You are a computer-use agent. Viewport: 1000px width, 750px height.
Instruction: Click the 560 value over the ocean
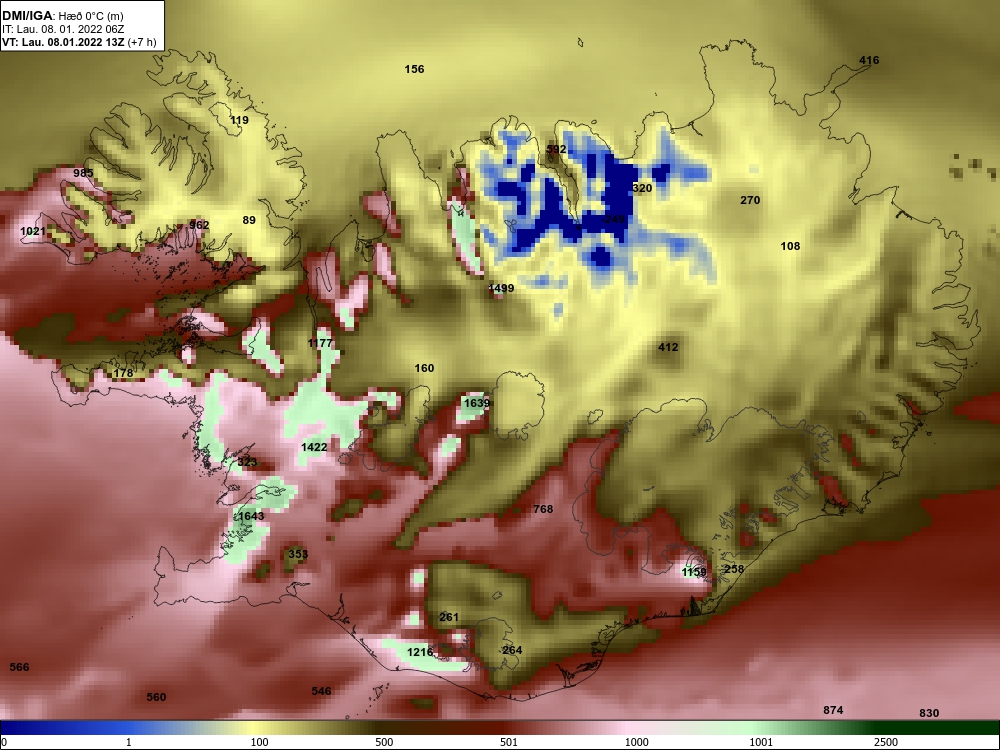(156, 697)
